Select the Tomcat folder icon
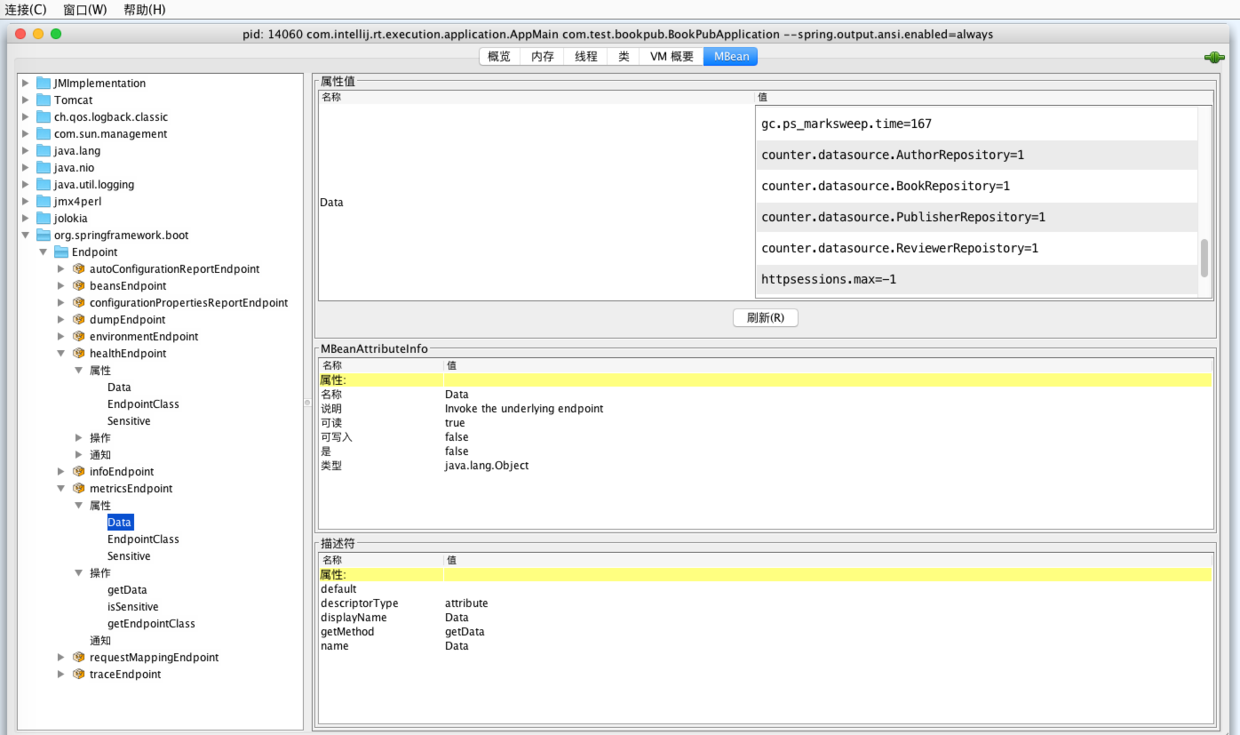Viewport: 1240px width, 735px height. 43,100
